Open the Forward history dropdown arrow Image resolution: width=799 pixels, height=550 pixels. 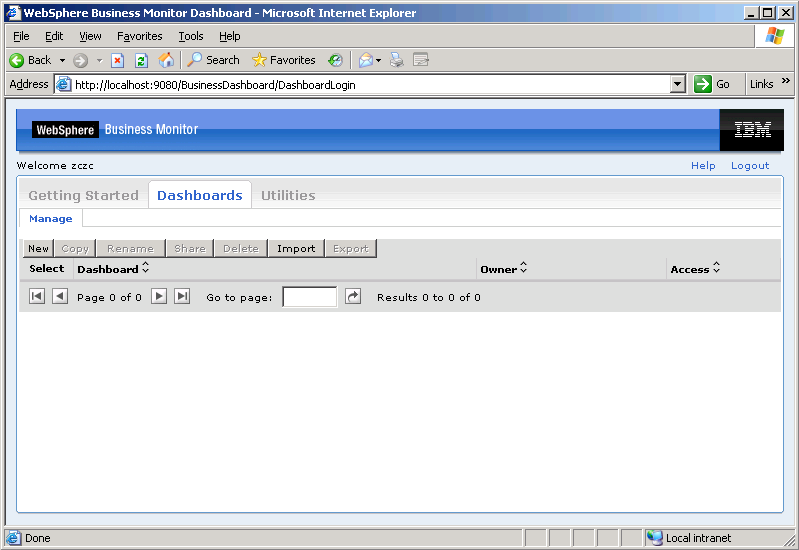99,60
